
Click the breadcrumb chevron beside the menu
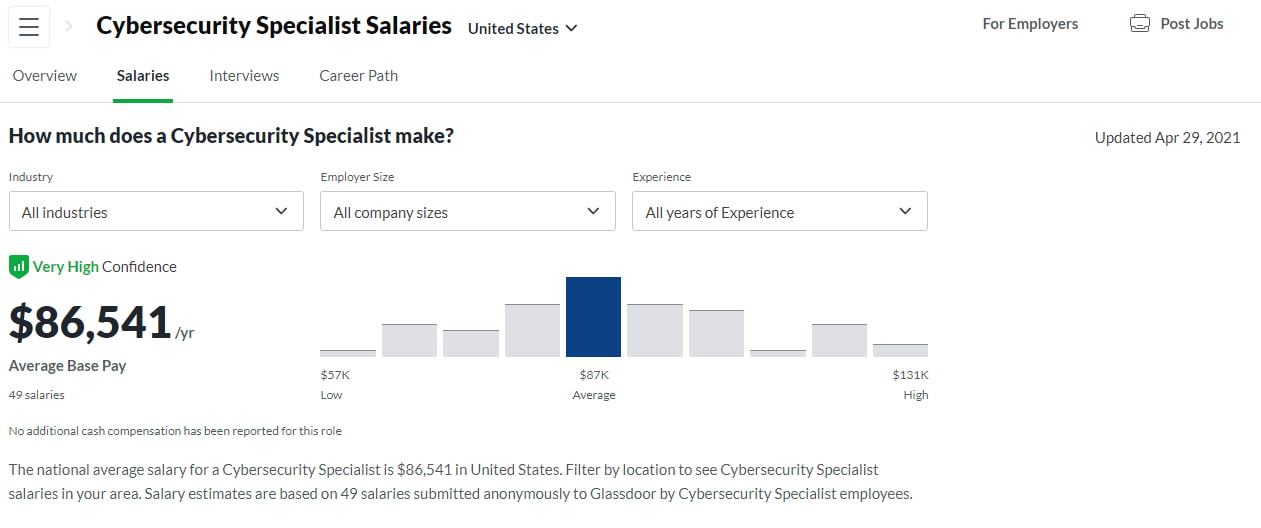click(x=69, y=27)
